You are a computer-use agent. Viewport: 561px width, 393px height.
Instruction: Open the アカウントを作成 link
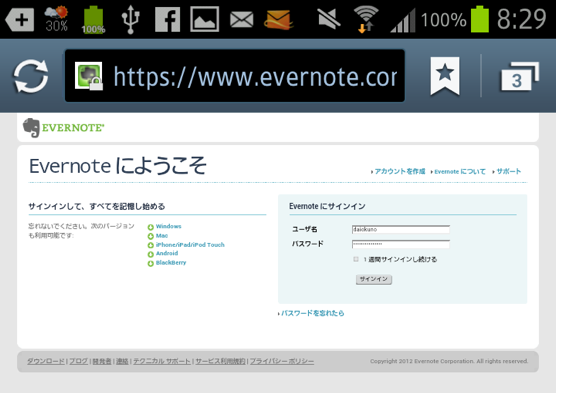tap(400, 171)
